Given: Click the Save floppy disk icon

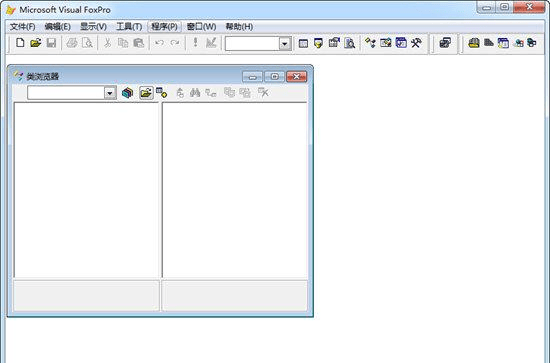Looking at the screenshot, I should (x=51, y=43).
